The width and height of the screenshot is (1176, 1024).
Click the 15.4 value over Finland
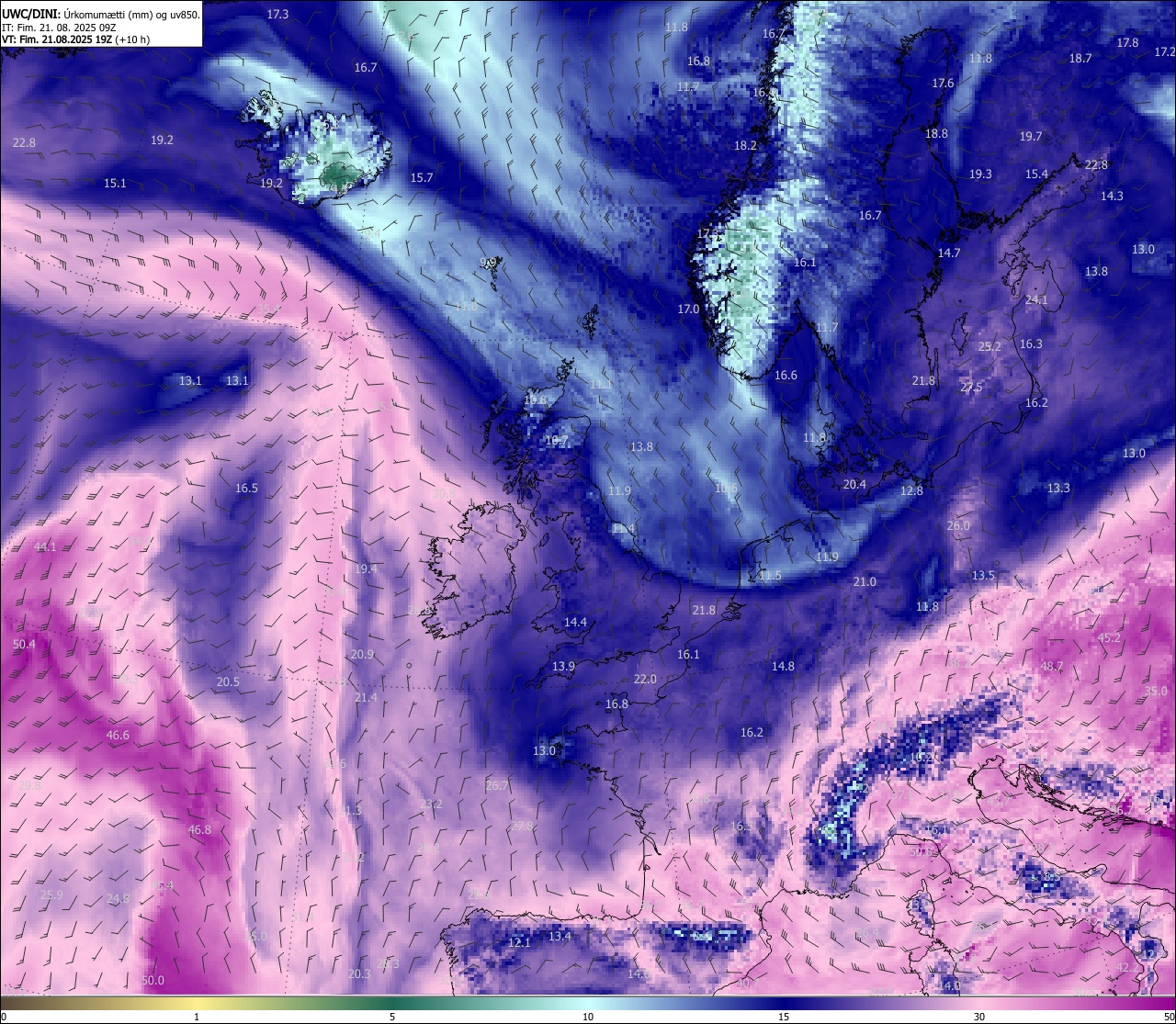[1036, 174]
